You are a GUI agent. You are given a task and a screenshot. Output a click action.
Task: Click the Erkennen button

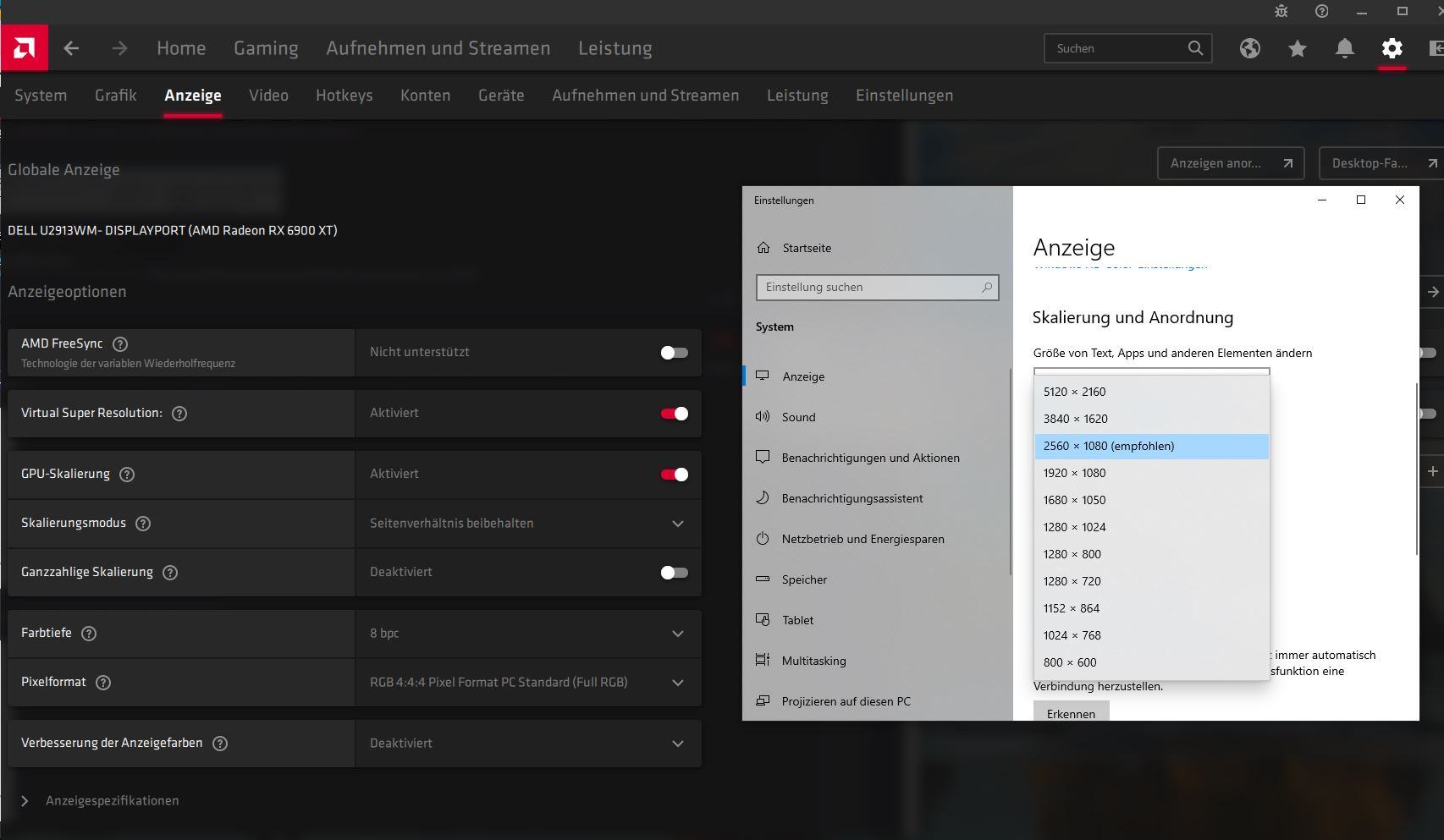click(x=1071, y=712)
